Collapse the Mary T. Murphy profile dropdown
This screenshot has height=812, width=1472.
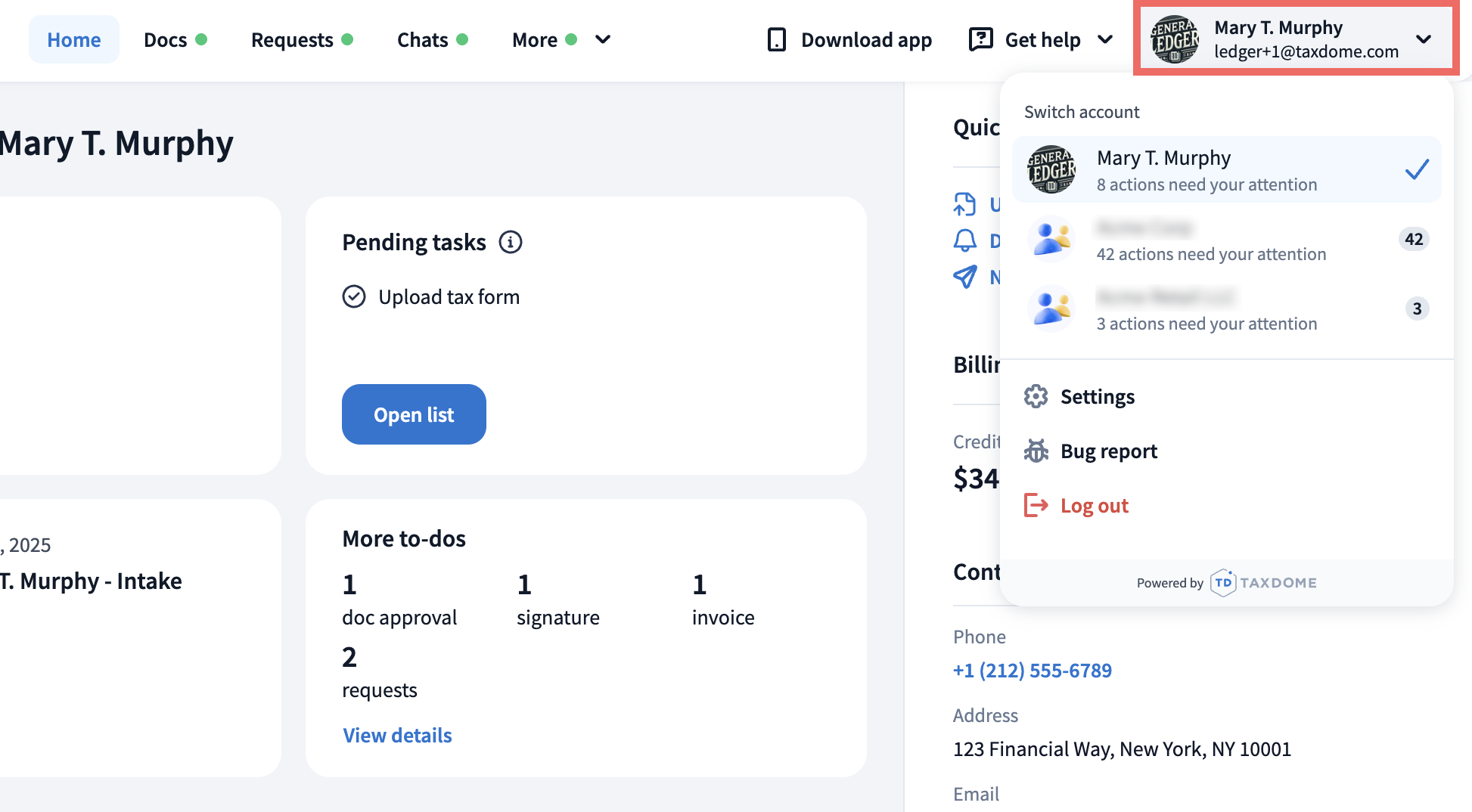[1423, 39]
